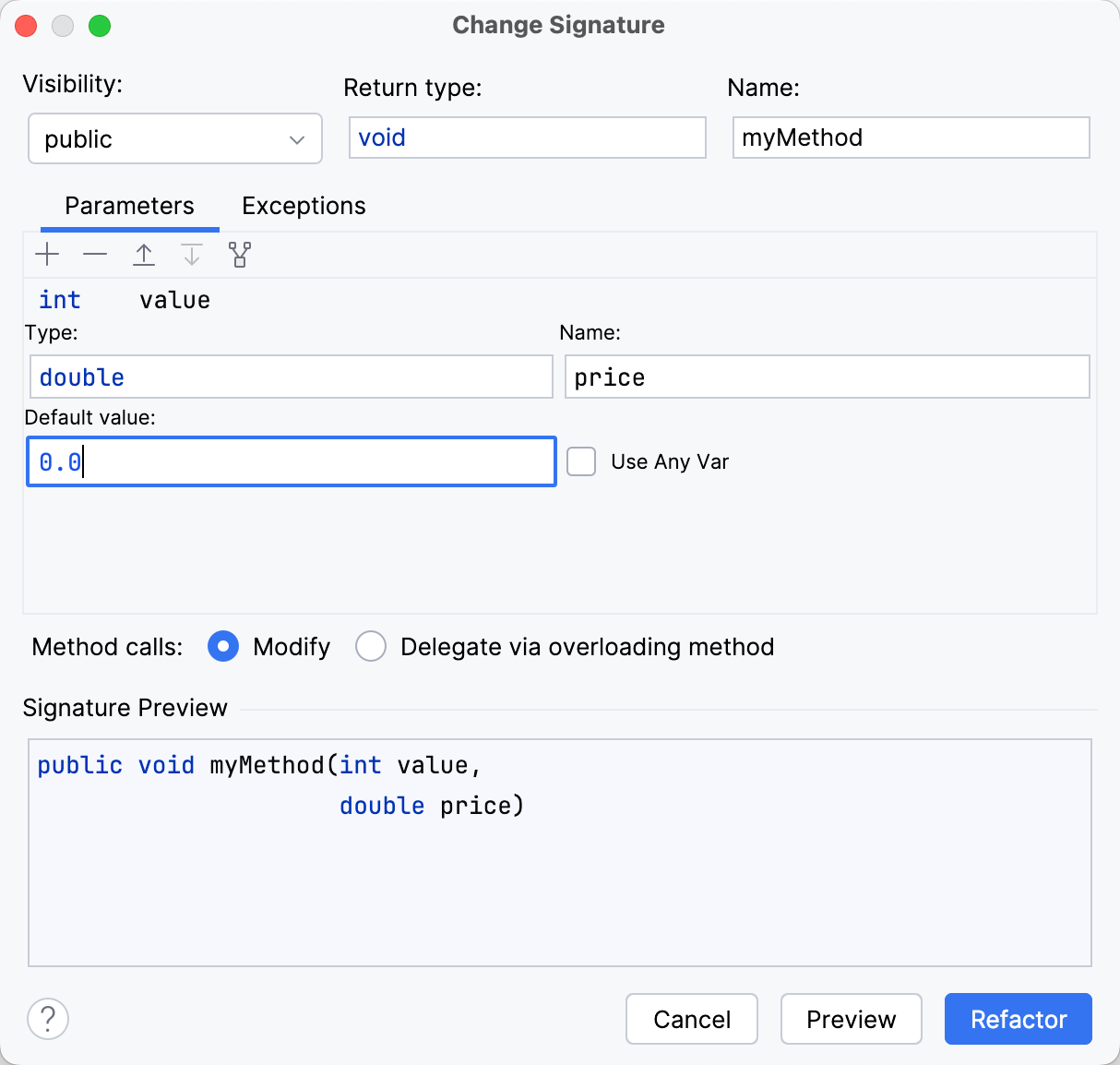Switch to the Exceptions tab
This screenshot has width=1120, height=1065.
[303, 205]
